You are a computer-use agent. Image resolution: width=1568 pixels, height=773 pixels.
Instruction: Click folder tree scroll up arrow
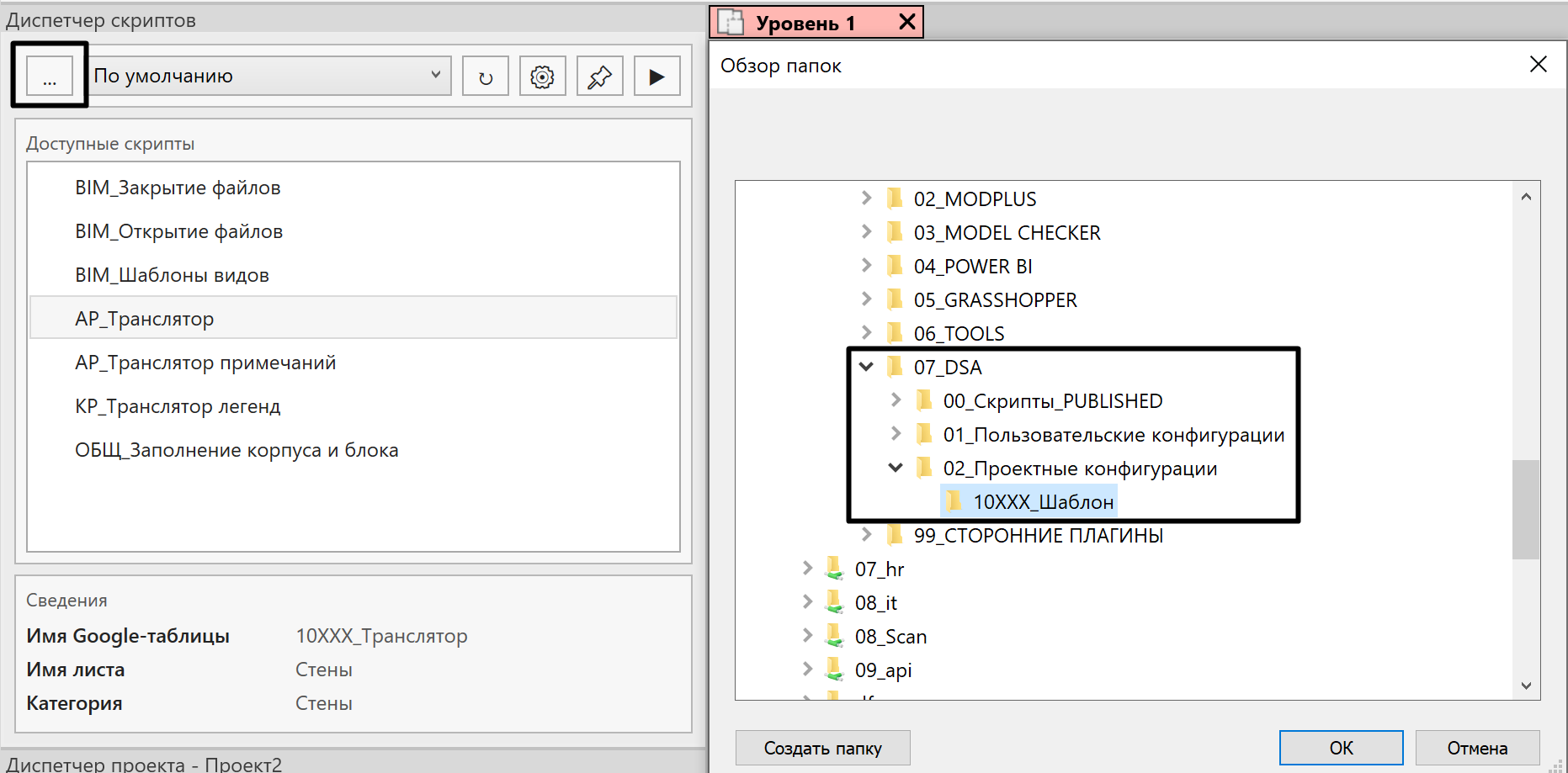click(x=1526, y=197)
